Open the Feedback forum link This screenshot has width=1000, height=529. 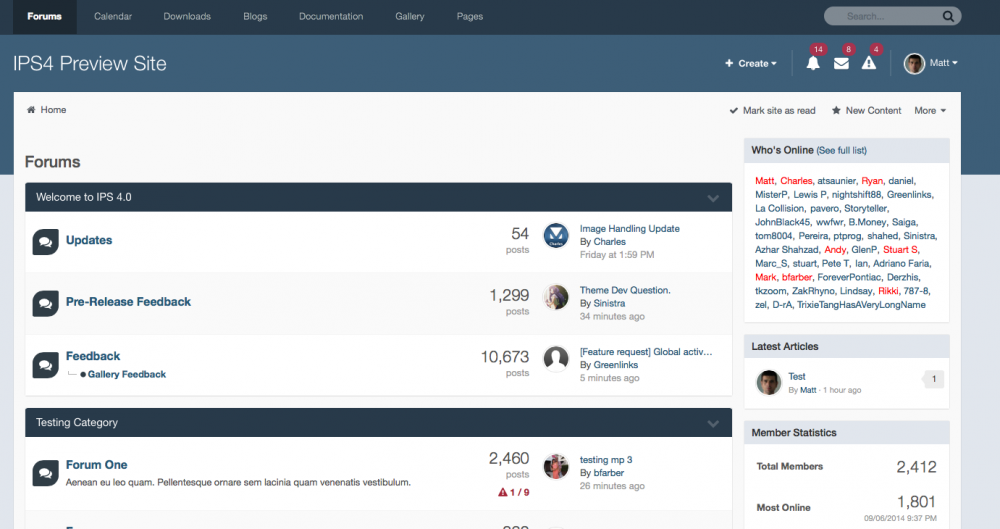(x=92, y=356)
